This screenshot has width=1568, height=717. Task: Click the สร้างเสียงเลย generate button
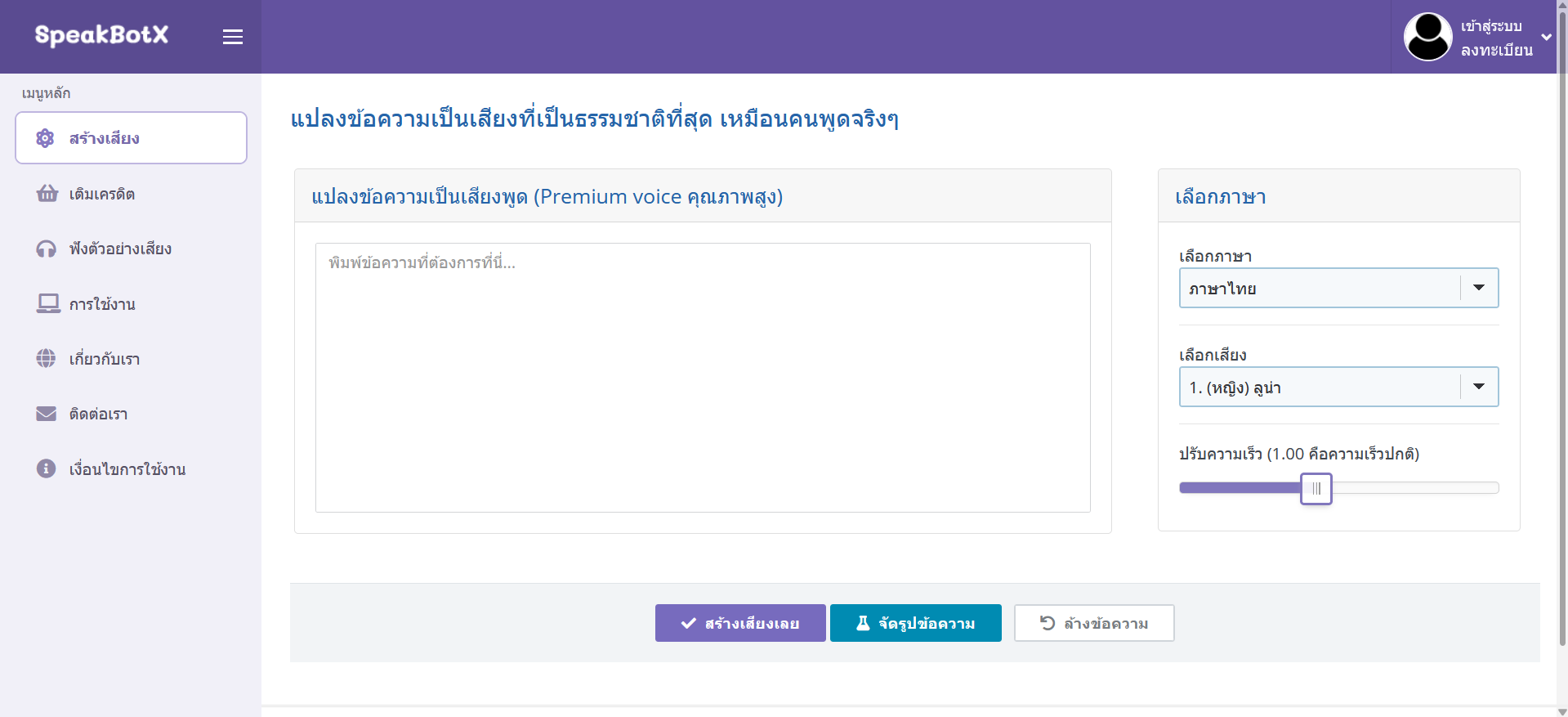click(x=740, y=623)
